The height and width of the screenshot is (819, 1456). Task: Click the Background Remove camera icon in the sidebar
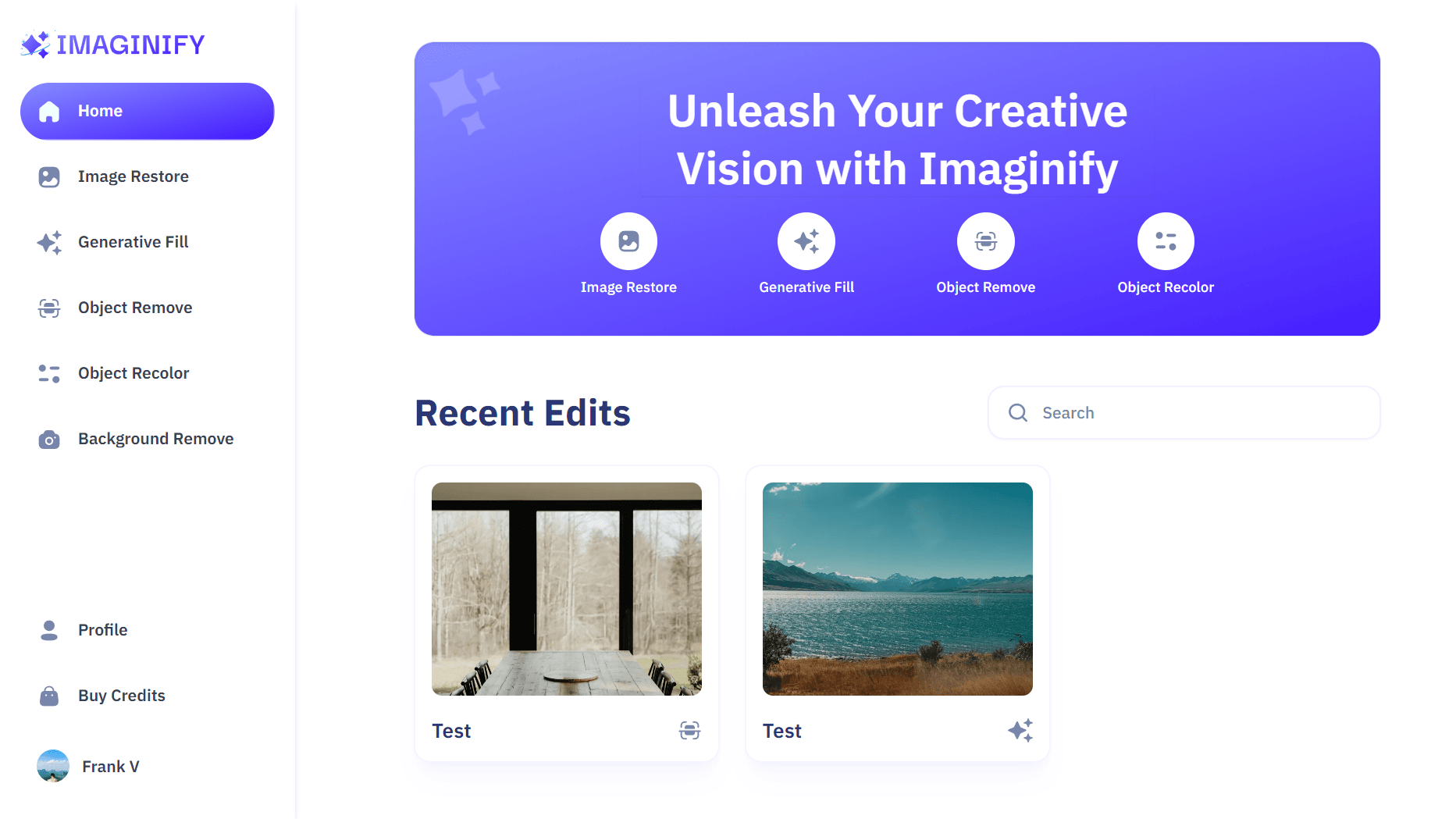pos(49,439)
